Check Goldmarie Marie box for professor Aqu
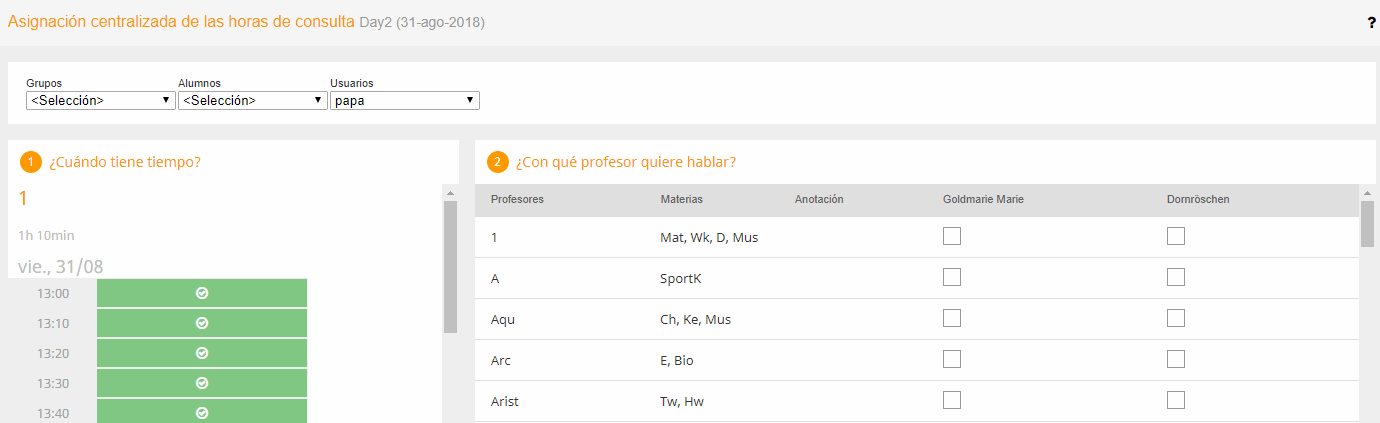 952,318
